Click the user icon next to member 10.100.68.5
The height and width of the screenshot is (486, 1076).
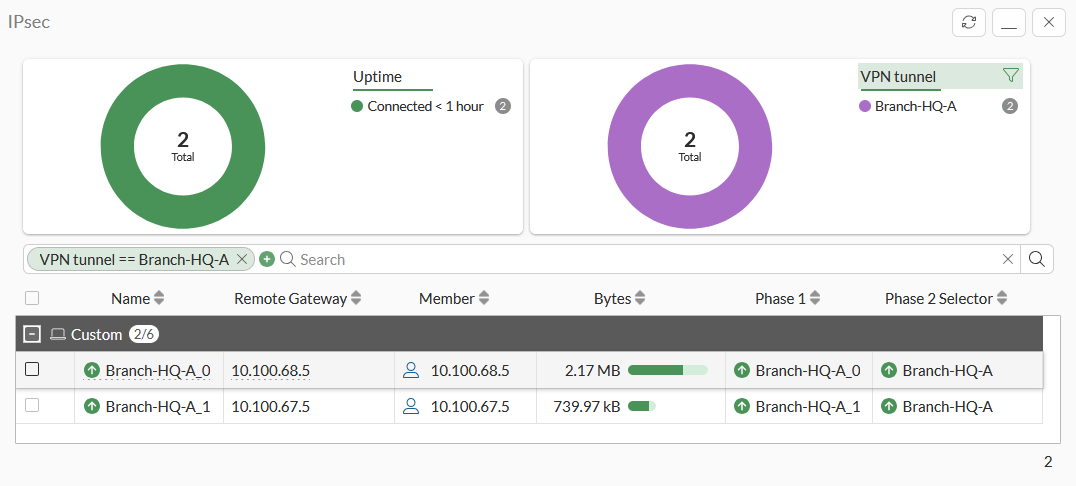point(410,370)
